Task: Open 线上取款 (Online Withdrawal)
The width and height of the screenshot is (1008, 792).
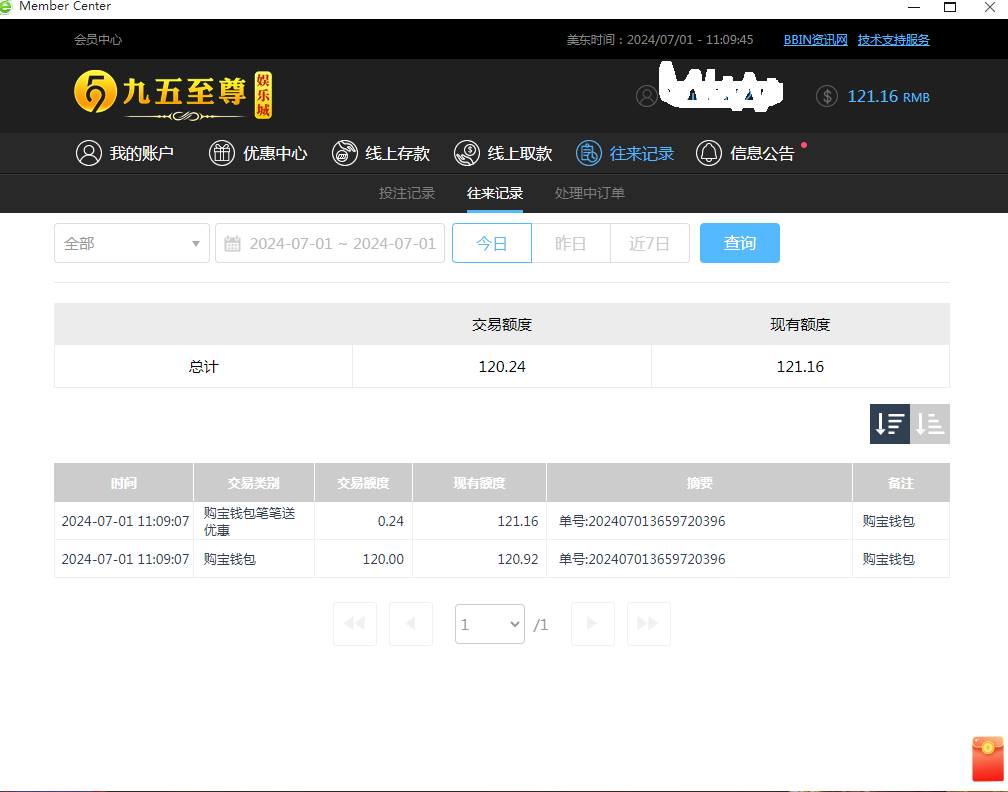Action: coord(504,153)
